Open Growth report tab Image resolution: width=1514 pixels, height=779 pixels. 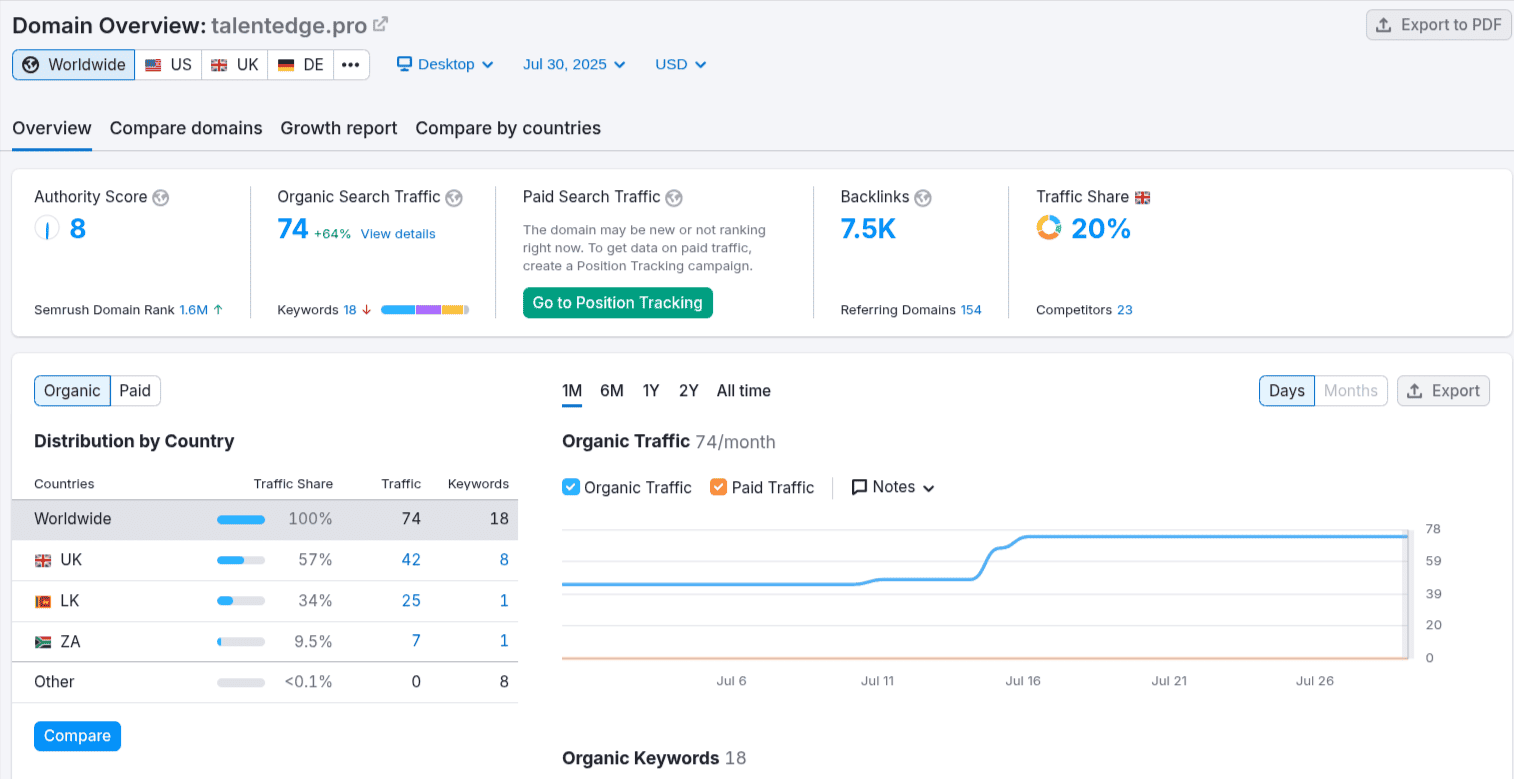(339, 128)
